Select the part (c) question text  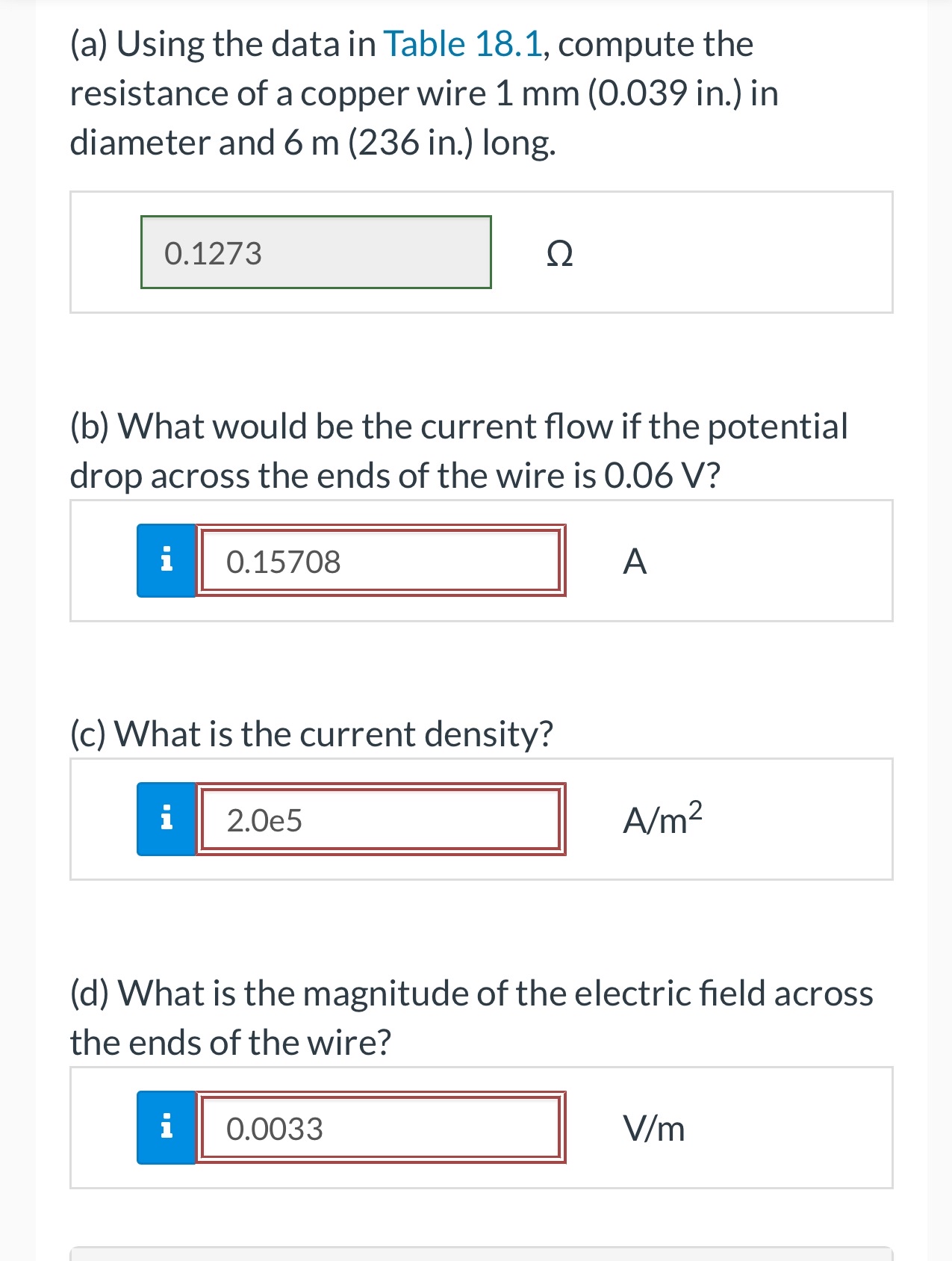tap(311, 733)
